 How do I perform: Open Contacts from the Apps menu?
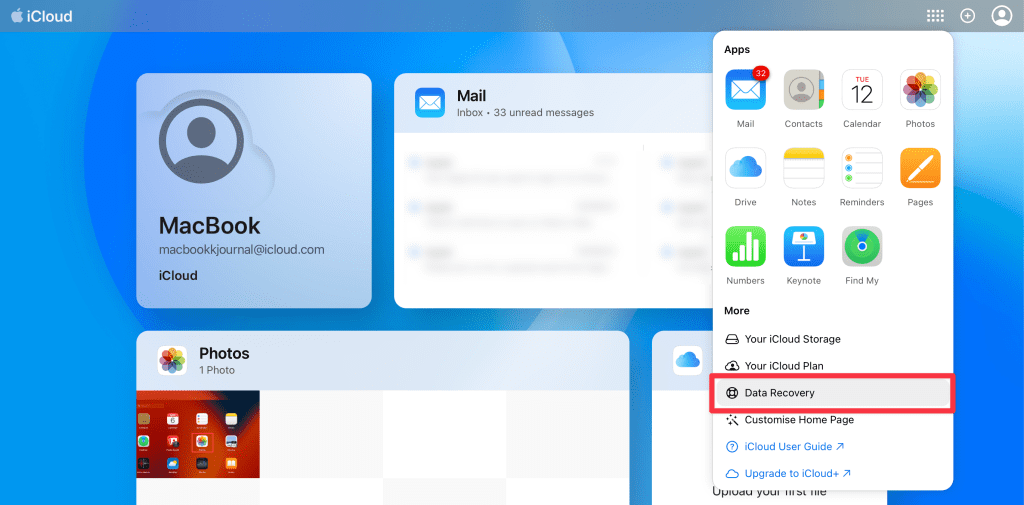pyautogui.click(x=803, y=90)
